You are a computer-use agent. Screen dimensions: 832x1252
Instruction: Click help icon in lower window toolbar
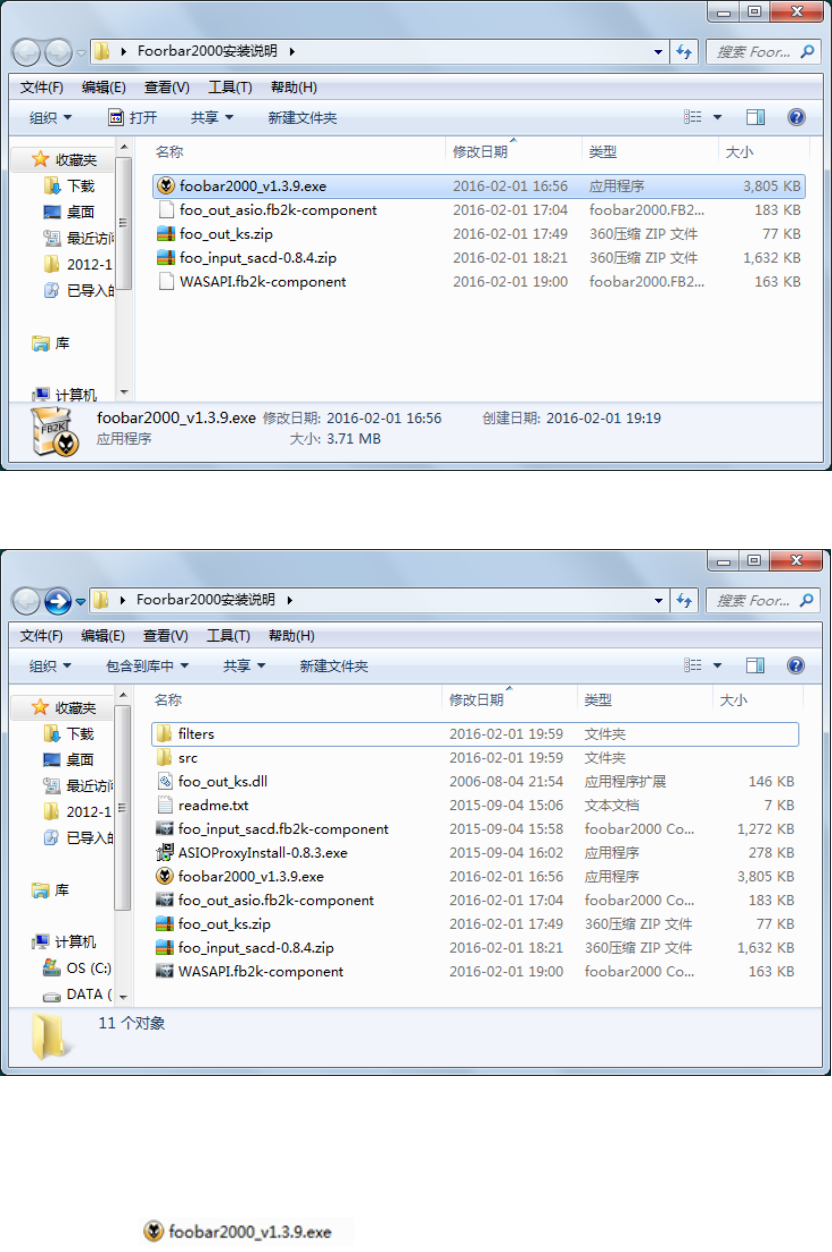(x=797, y=665)
